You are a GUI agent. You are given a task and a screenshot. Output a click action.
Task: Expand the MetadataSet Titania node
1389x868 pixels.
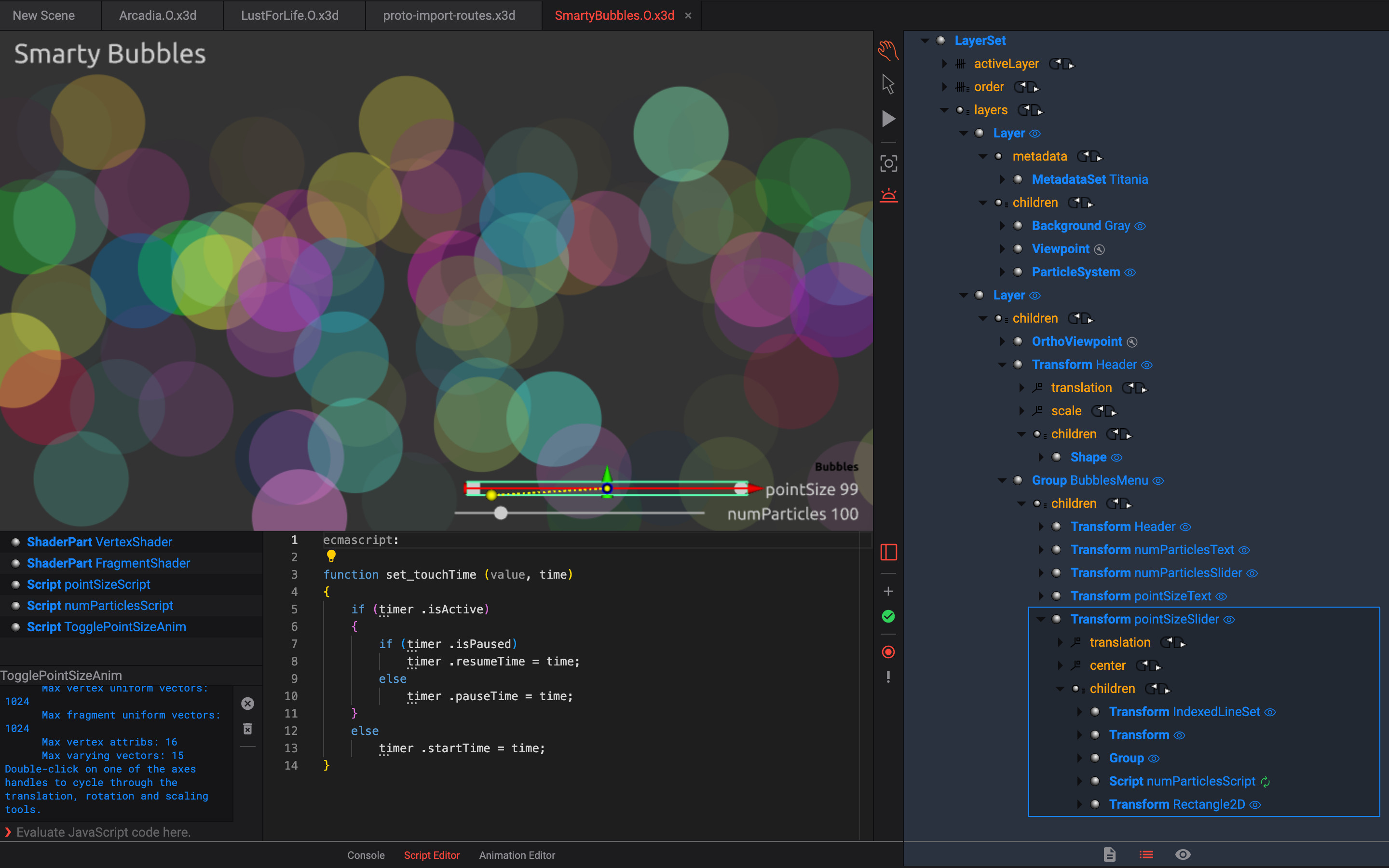pyautogui.click(x=1002, y=180)
